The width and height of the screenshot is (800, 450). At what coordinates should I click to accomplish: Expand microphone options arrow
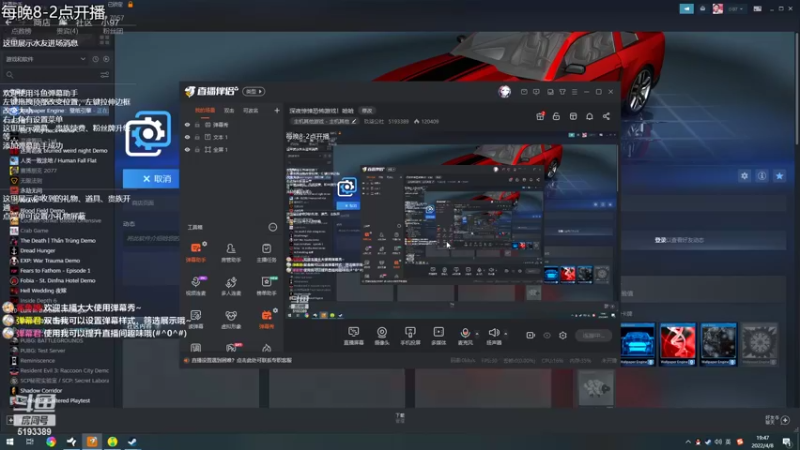pos(477,334)
